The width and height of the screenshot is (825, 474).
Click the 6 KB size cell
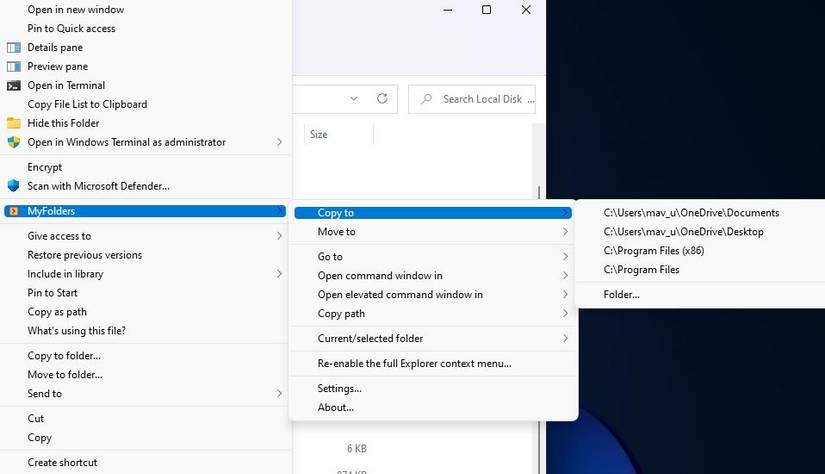pos(357,449)
